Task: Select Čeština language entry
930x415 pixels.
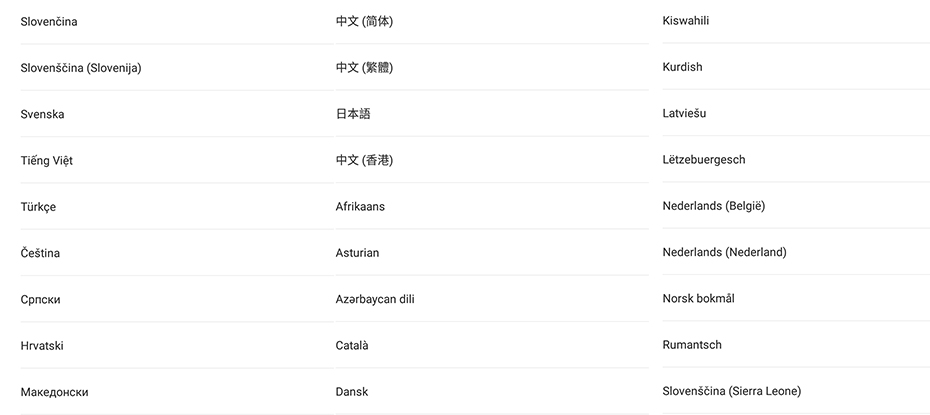Action: tap(40, 253)
